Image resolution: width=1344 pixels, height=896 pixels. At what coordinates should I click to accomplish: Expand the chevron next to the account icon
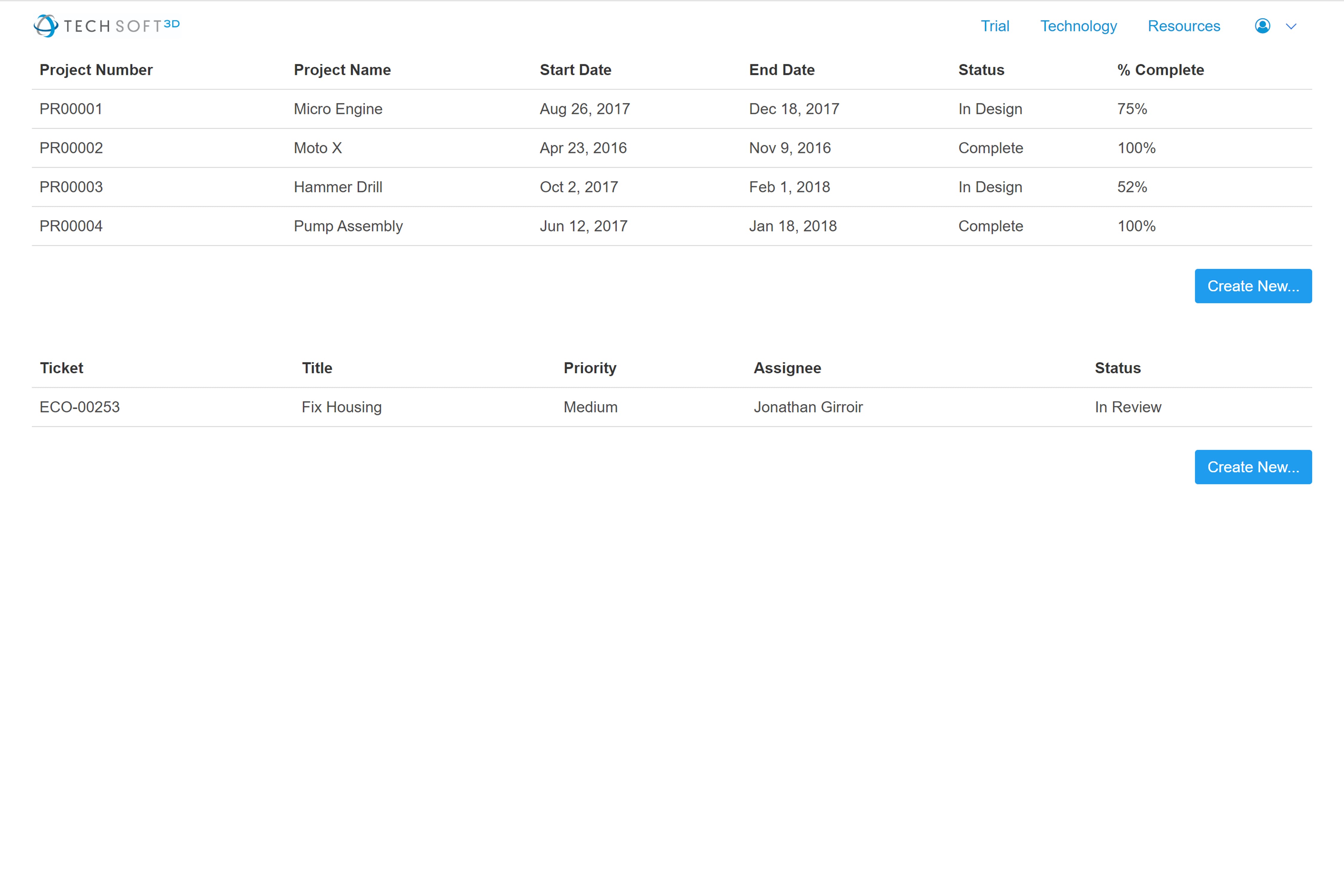pos(1291,26)
